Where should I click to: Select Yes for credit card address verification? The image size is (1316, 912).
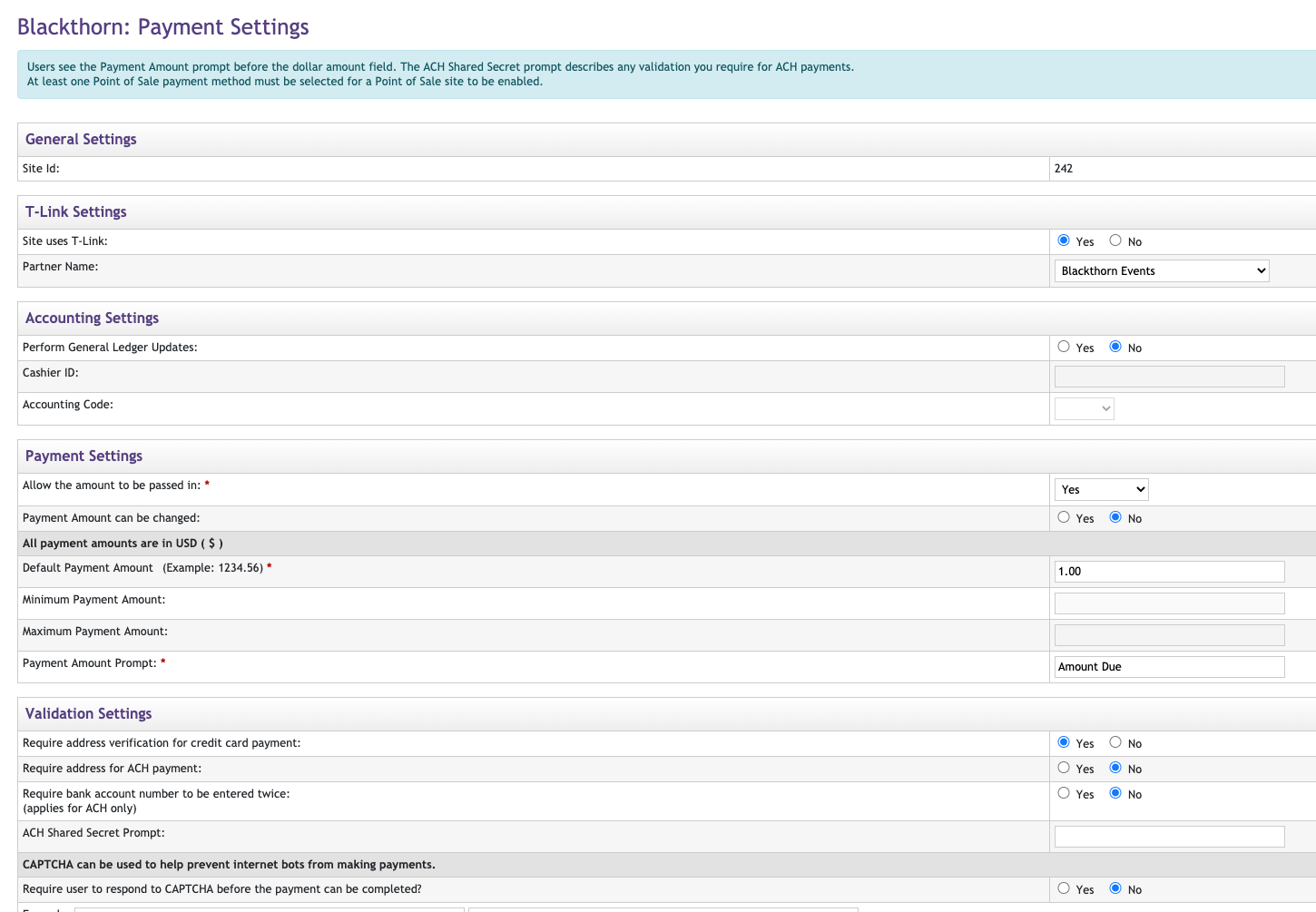(1064, 742)
